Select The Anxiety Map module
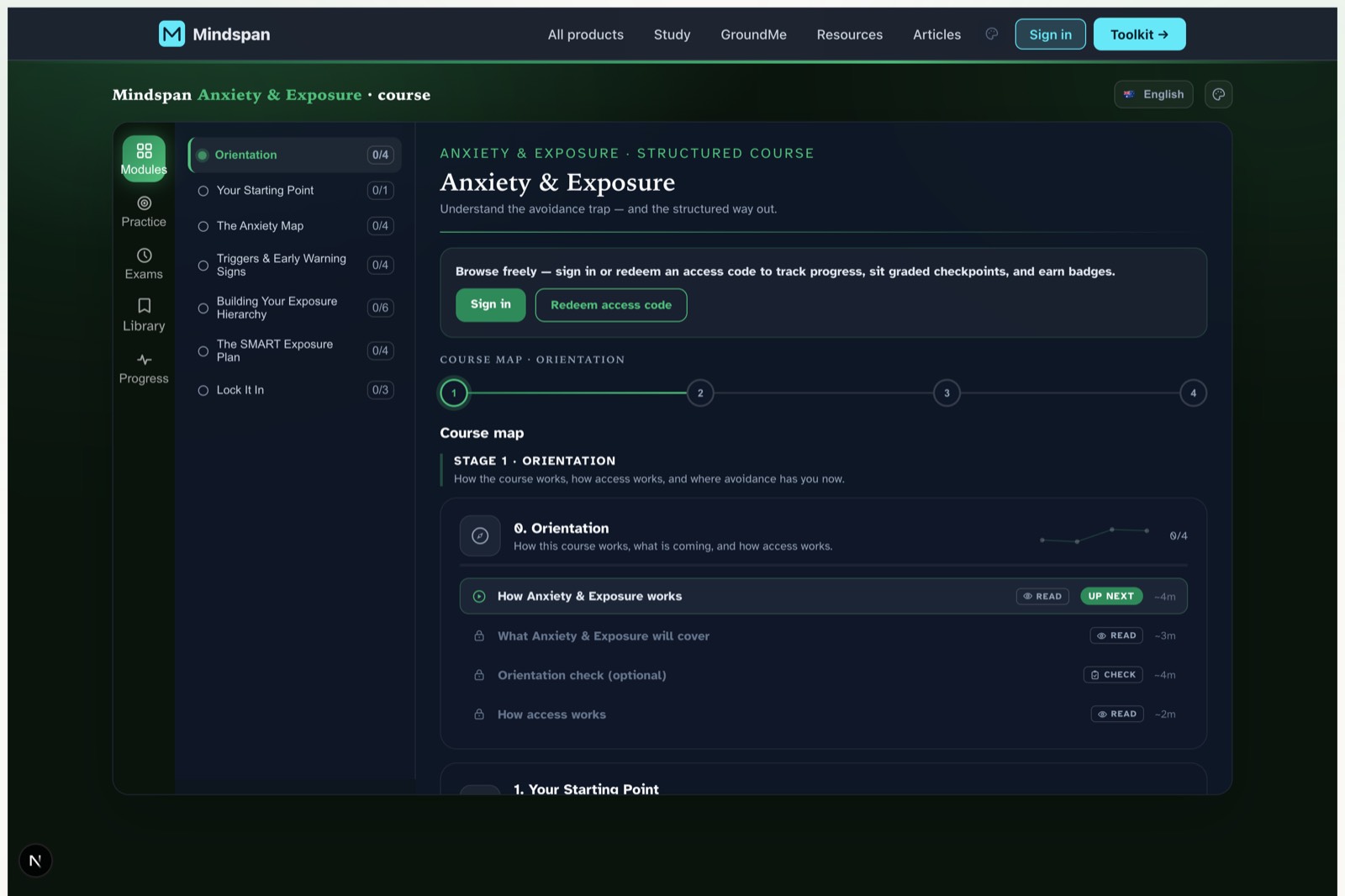This screenshot has height=896, width=1345. click(x=294, y=226)
